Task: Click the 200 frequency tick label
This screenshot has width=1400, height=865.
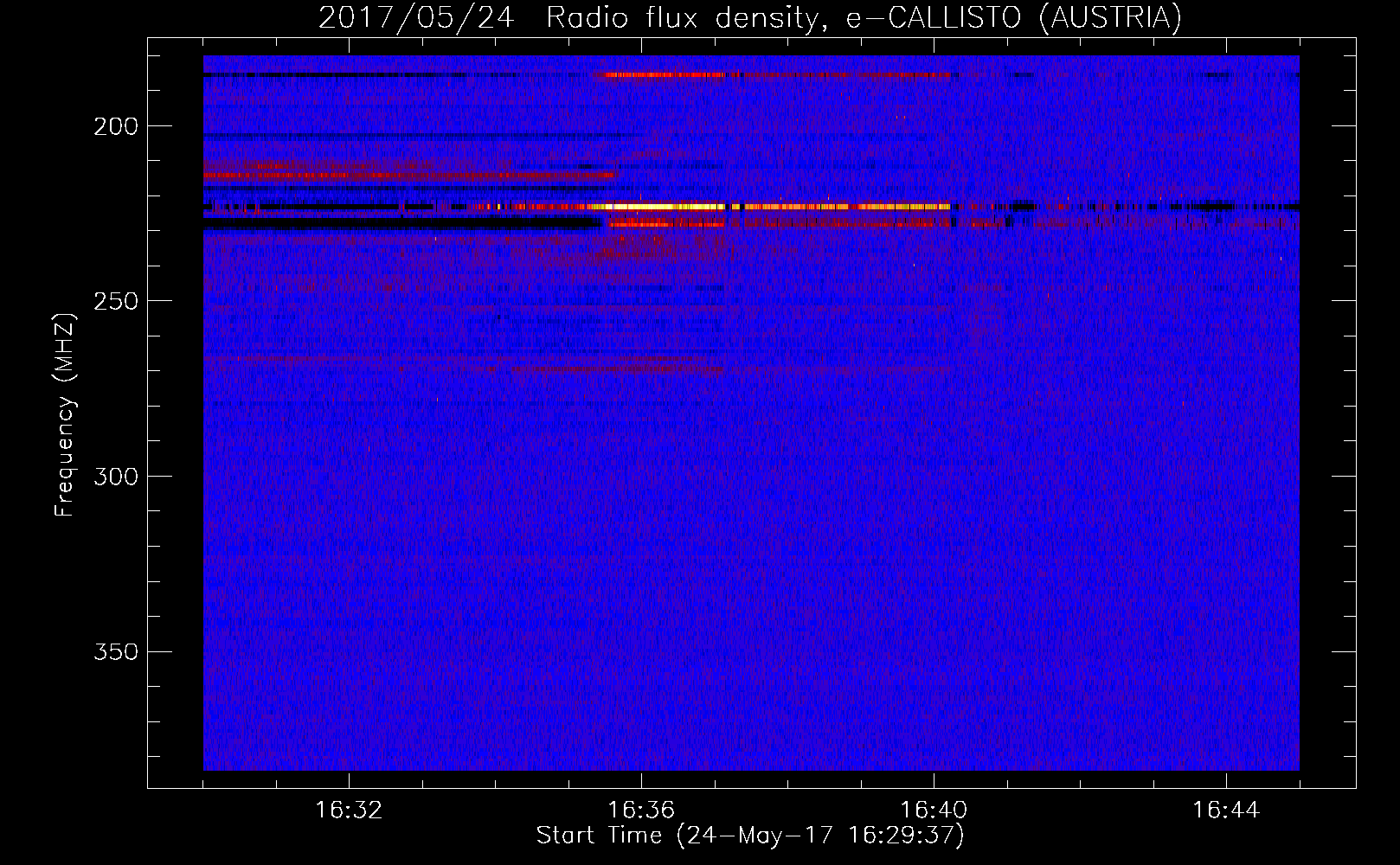Action: point(116,126)
